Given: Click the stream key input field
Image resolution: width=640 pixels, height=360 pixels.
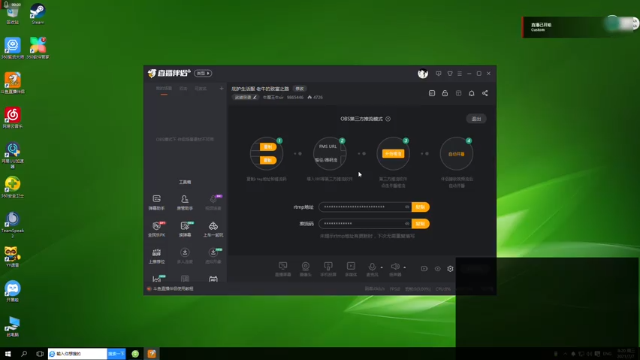Looking at the screenshot, I should pyautogui.click(x=365, y=223).
